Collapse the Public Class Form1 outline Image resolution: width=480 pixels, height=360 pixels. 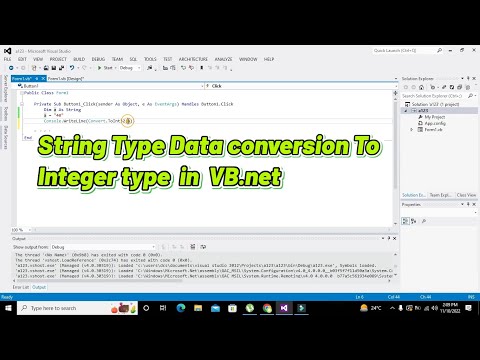pyautogui.click(x=22, y=93)
